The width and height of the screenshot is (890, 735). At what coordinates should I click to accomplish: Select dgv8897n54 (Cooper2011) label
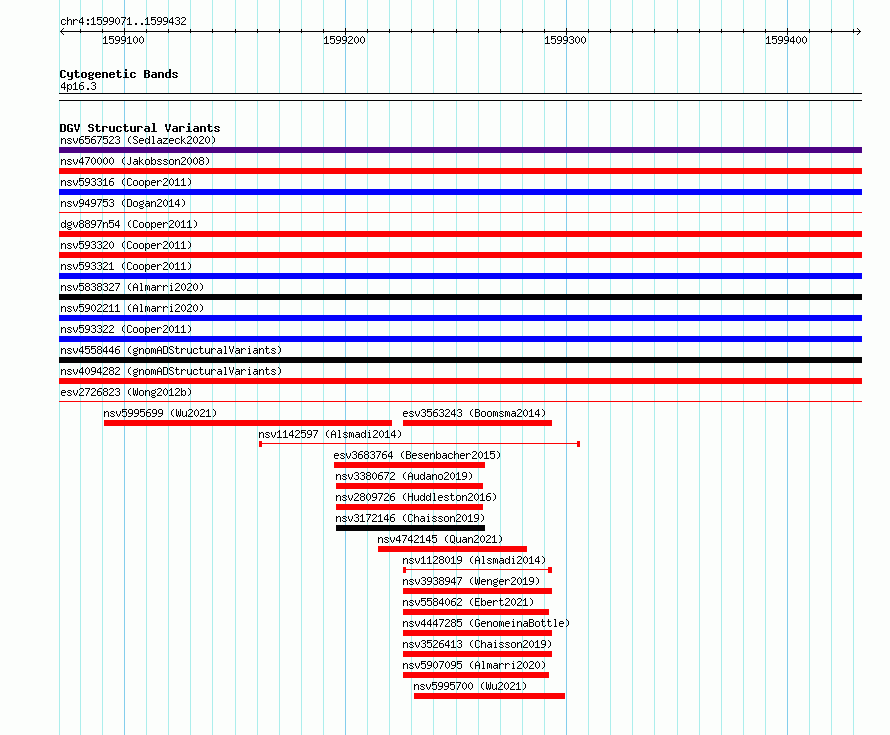coord(129,224)
